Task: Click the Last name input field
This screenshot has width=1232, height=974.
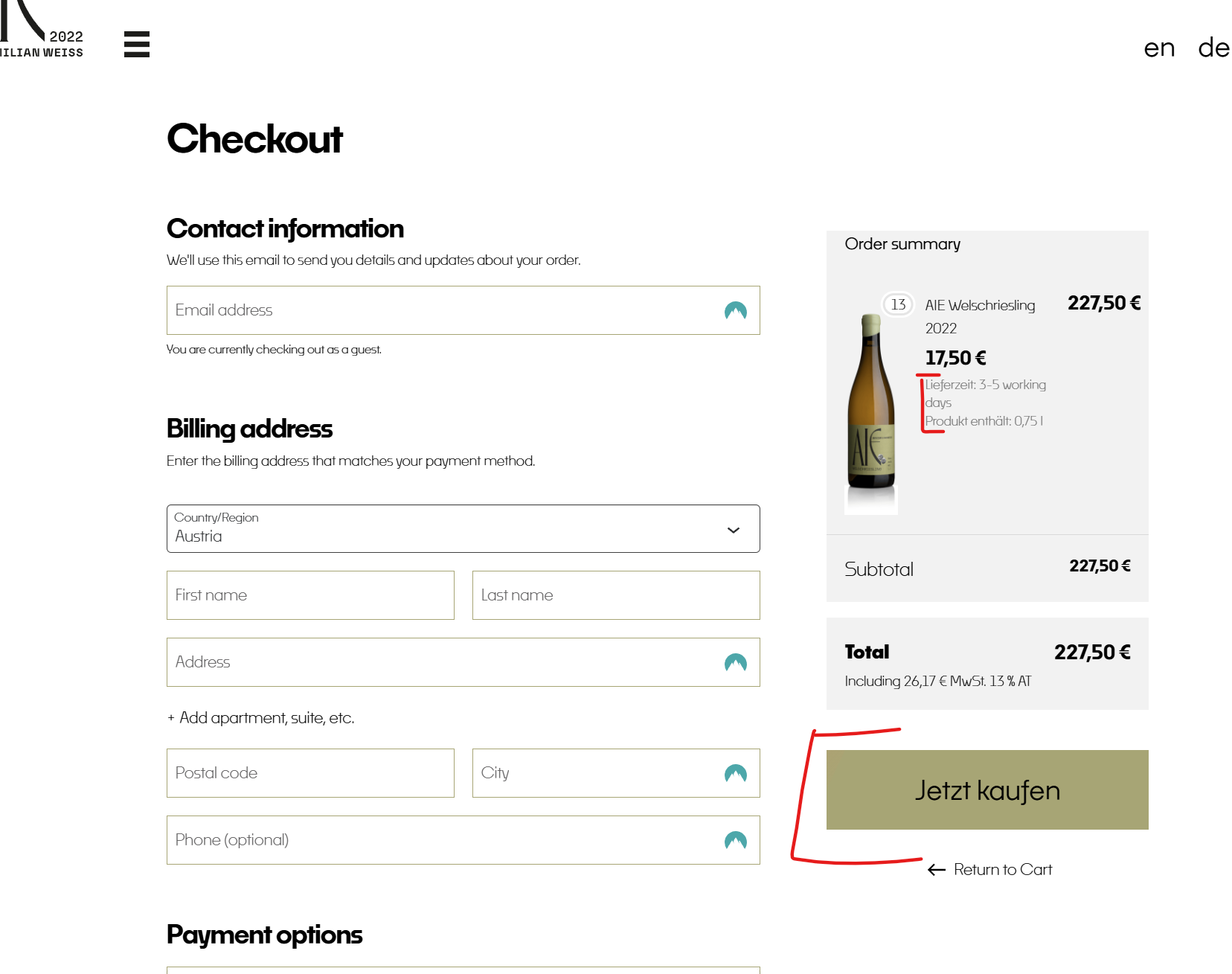Action: click(616, 595)
